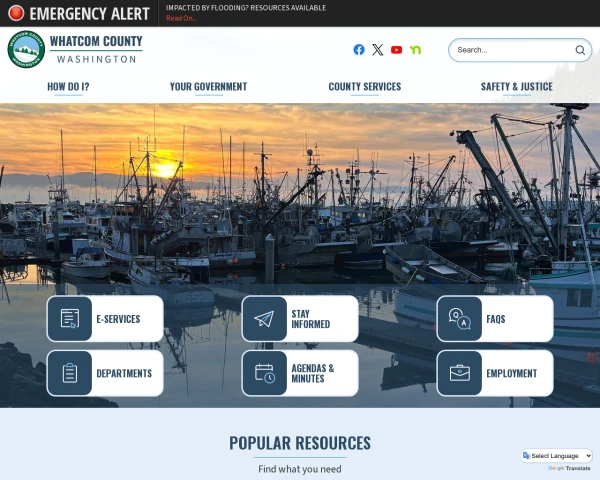Click the red Emergency Alert indicator
Viewport: 600px width, 480px height.
[x=16, y=13]
